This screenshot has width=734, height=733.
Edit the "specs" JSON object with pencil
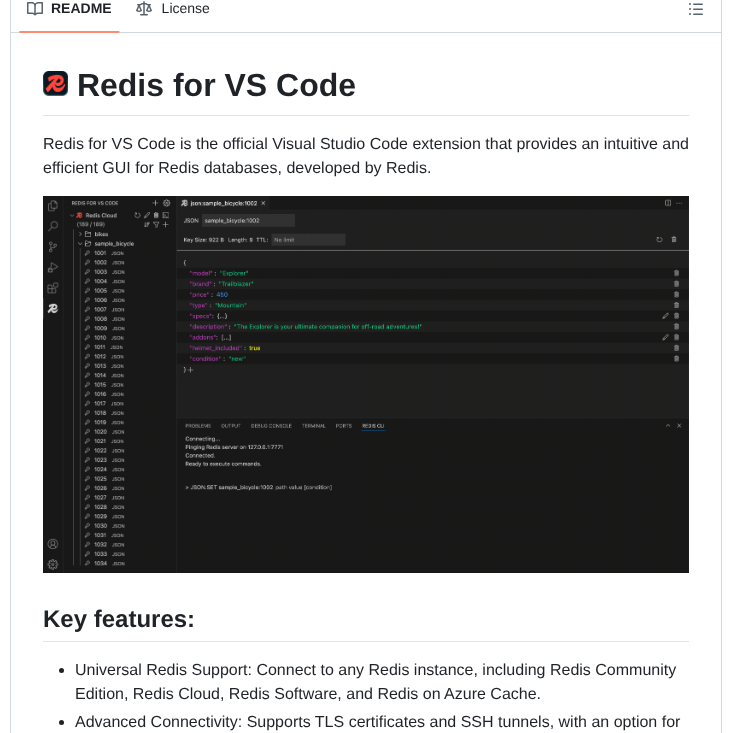point(665,316)
